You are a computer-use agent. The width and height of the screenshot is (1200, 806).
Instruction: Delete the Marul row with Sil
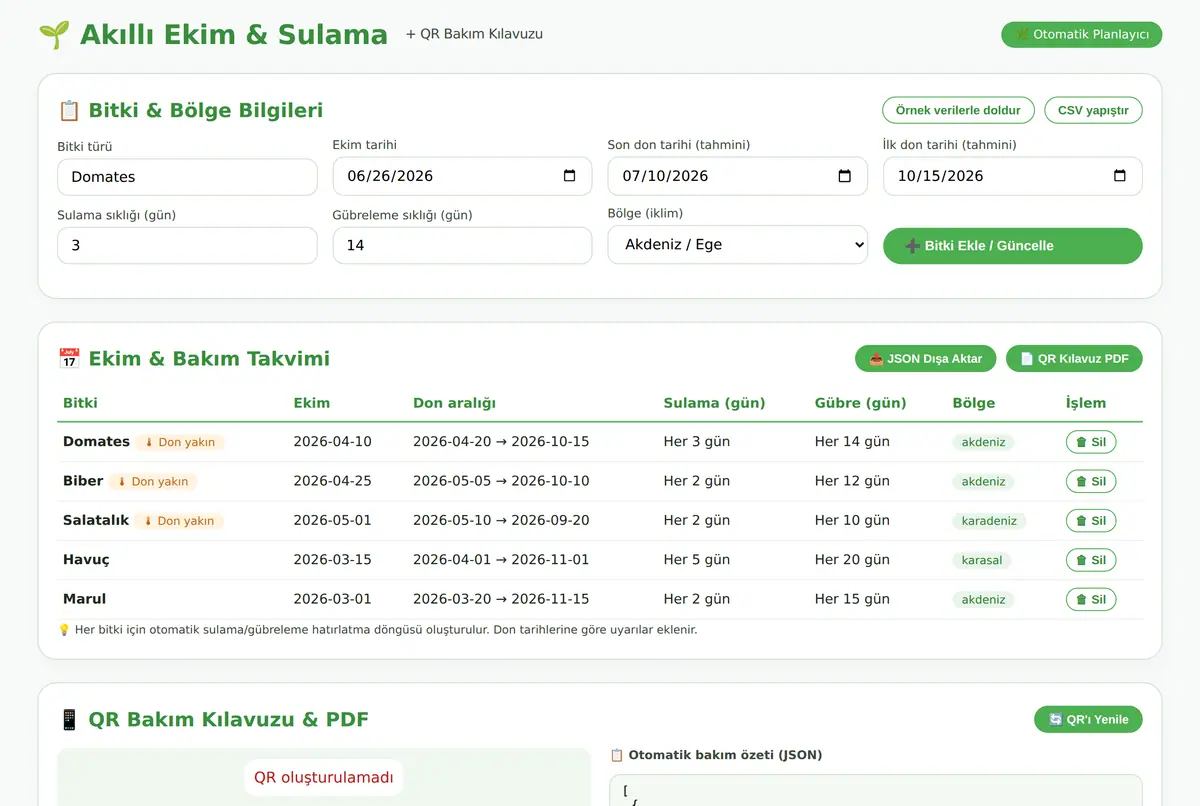(1091, 600)
